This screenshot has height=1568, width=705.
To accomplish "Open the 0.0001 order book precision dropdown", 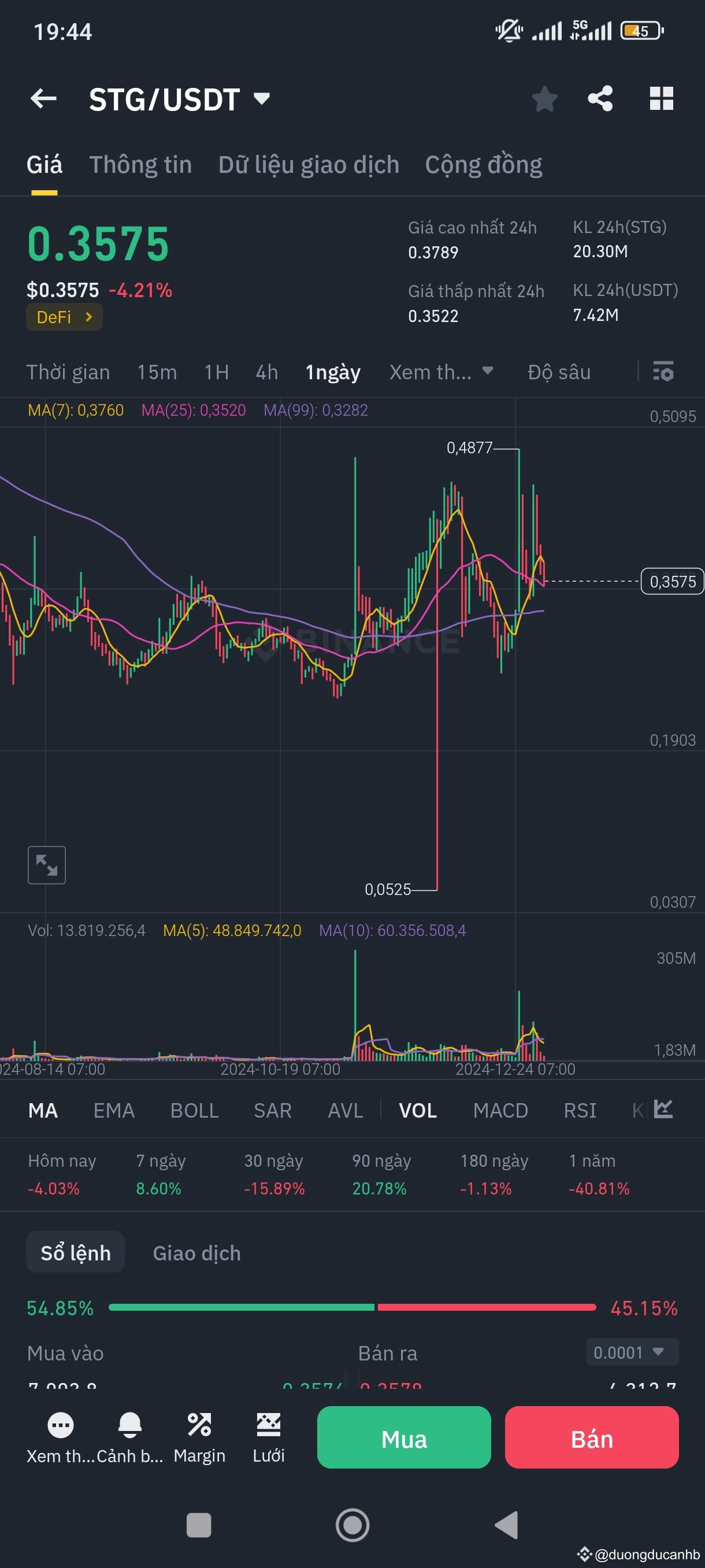I will click(x=632, y=1352).
